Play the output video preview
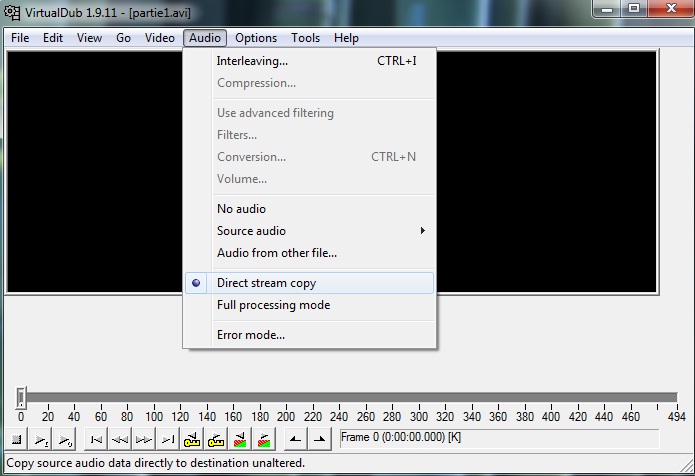 (x=65, y=439)
